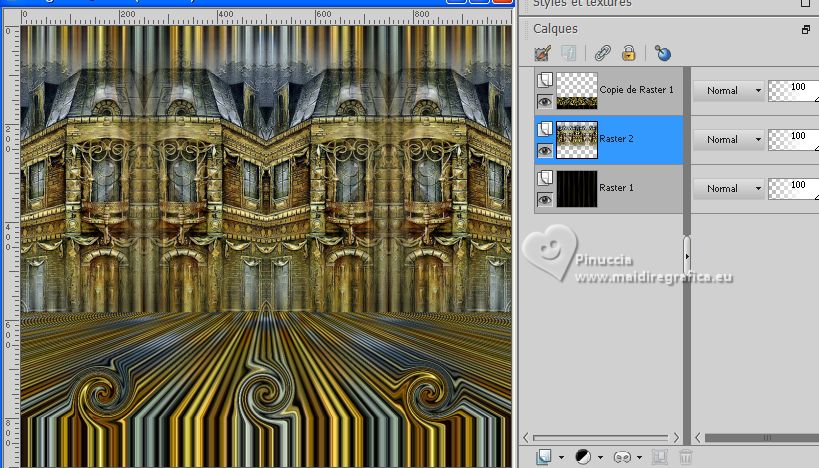Click the Copie de Raster 1 layer thumbnail
The height and width of the screenshot is (468, 819).
click(x=577, y=90)
